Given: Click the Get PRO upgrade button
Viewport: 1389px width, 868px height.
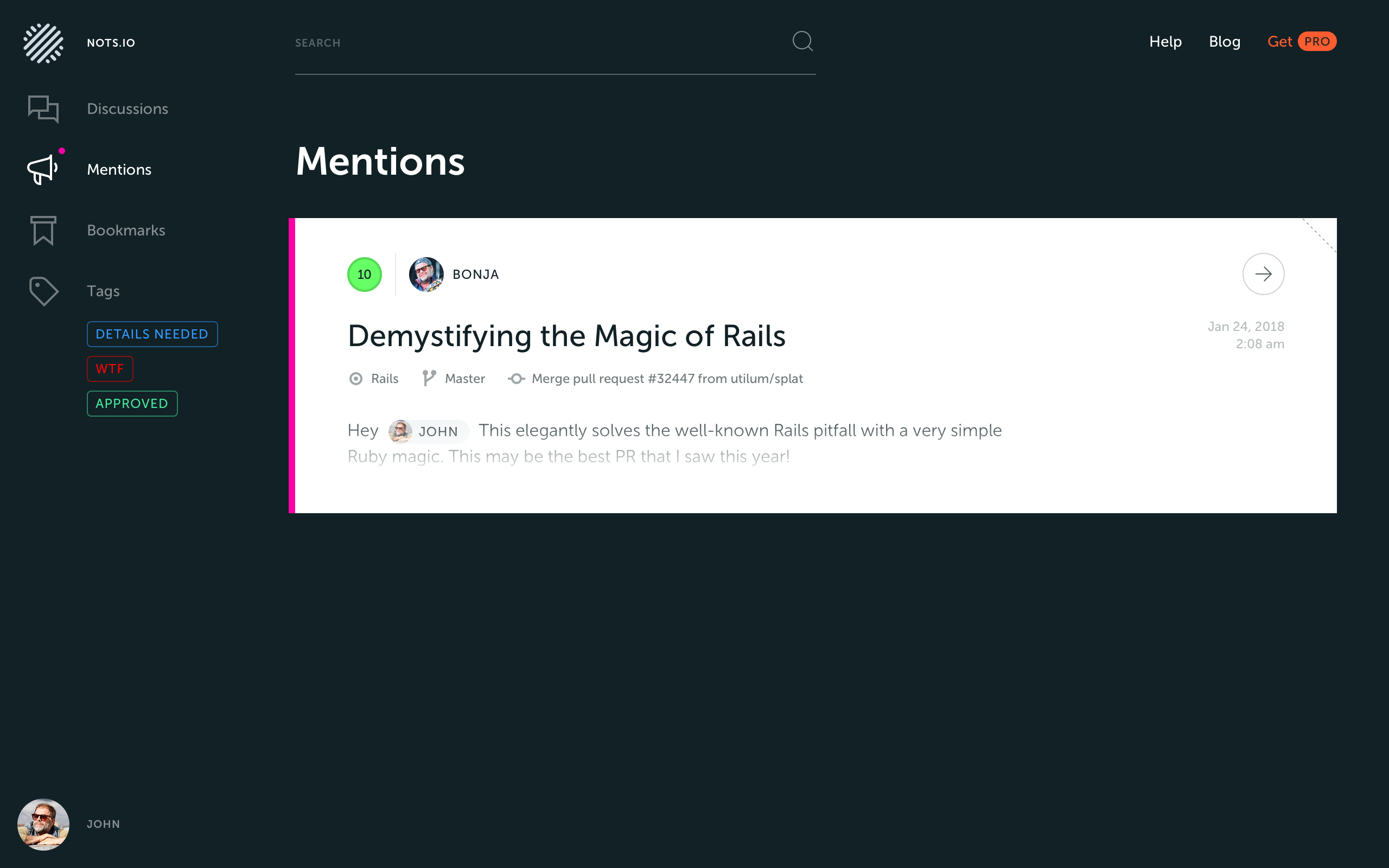Looking at the screenshot, I should tap(1301, 42).
